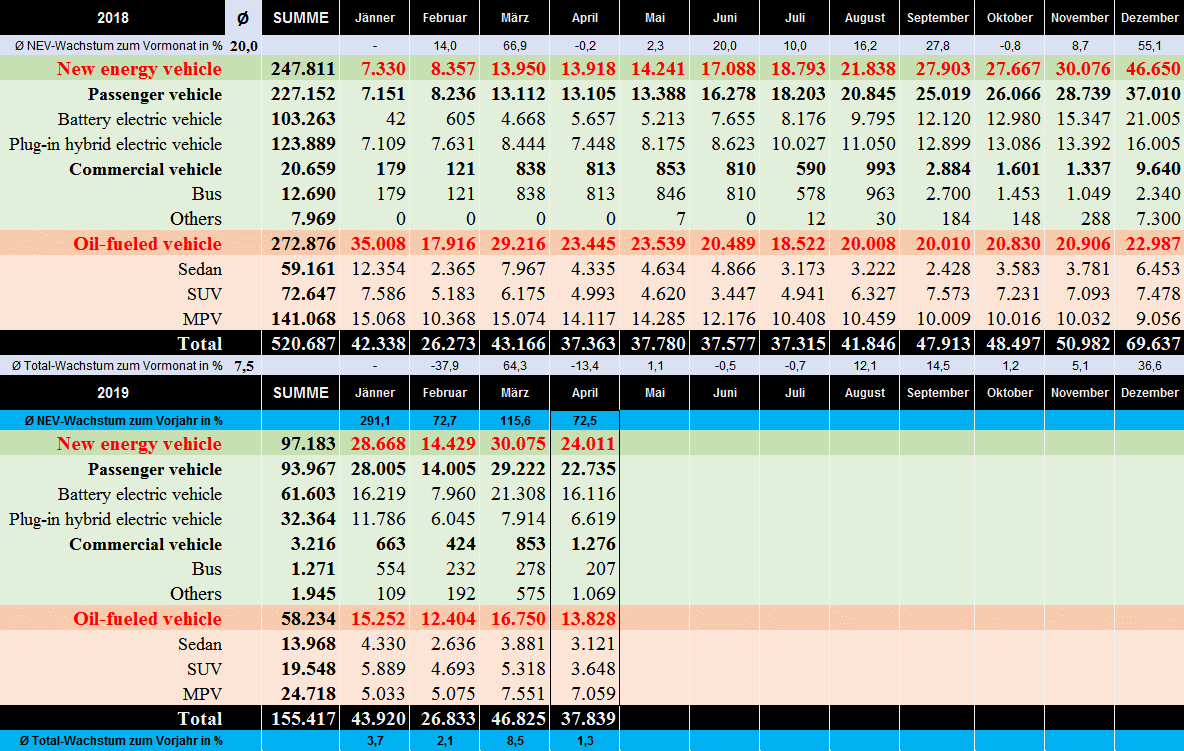Click average NEV growth value 20,0
This screenshot has width=1184, height=751.
243,46
